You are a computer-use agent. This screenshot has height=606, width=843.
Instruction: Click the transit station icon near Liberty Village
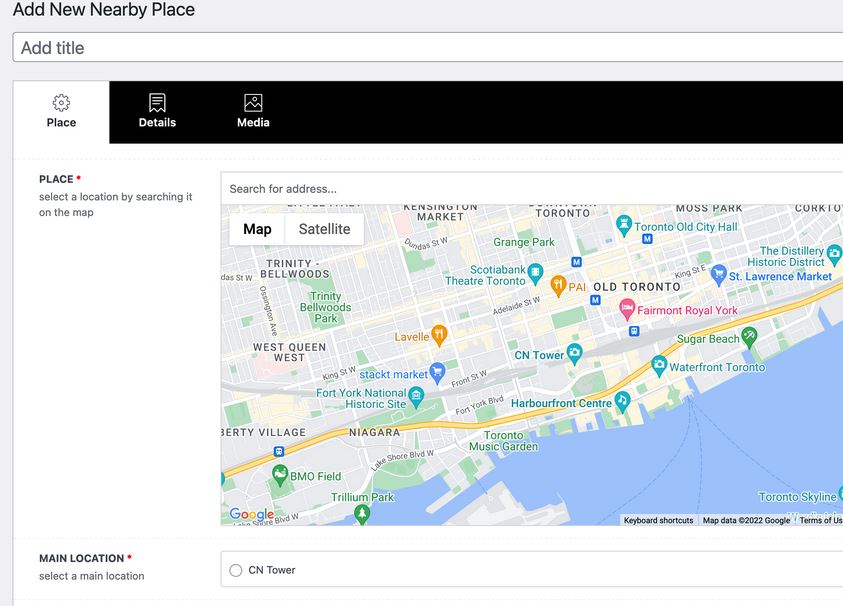tap(279, 451)
